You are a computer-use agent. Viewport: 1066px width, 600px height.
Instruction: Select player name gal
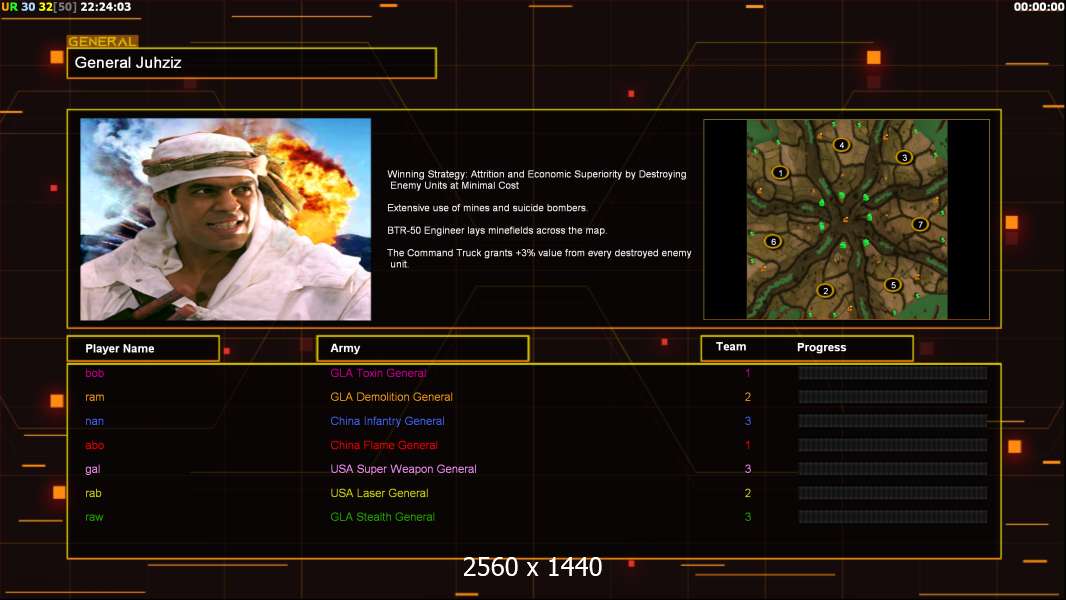click(92, 470)
